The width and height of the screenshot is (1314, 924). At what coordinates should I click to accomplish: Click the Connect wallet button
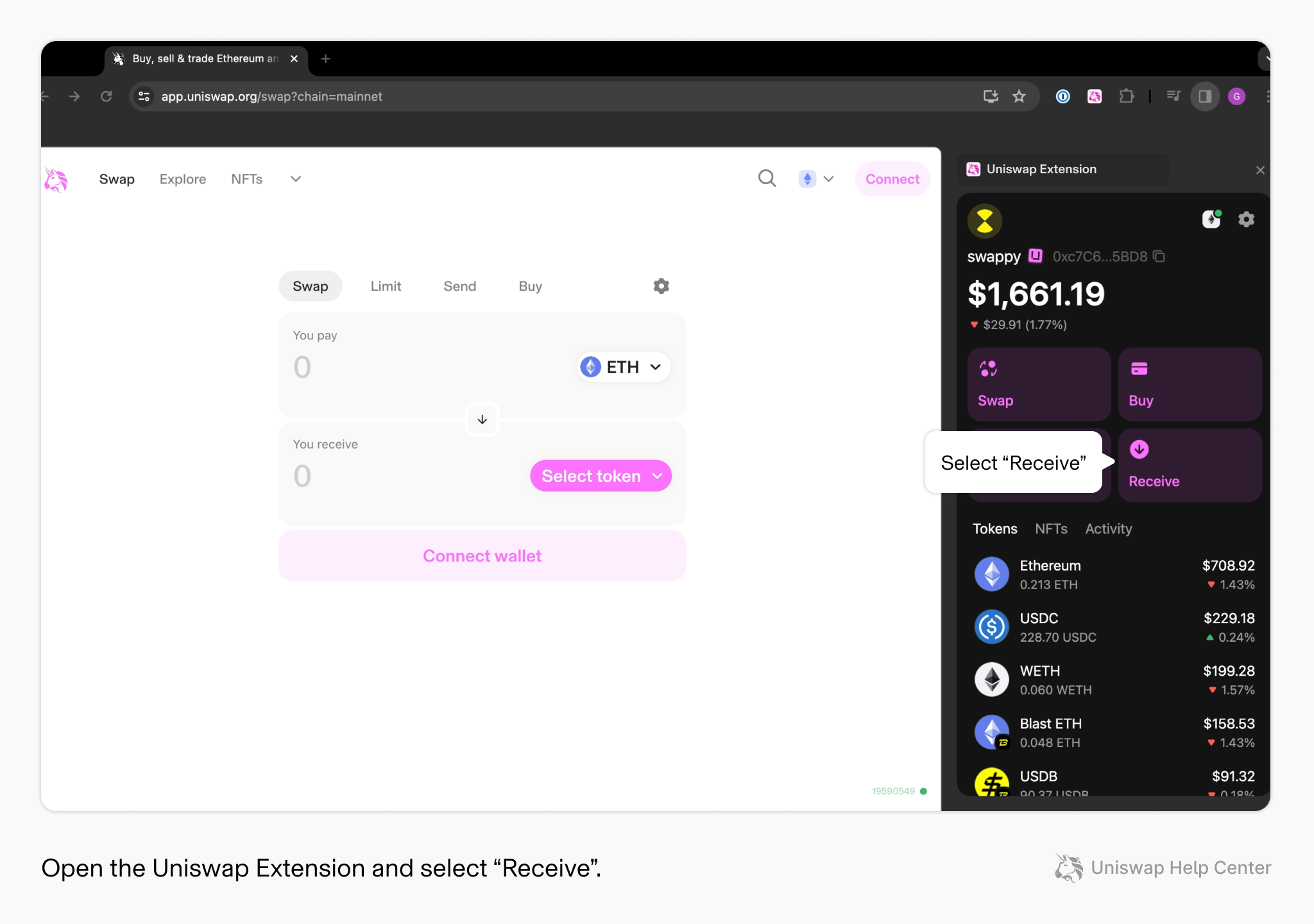(482, 556)
